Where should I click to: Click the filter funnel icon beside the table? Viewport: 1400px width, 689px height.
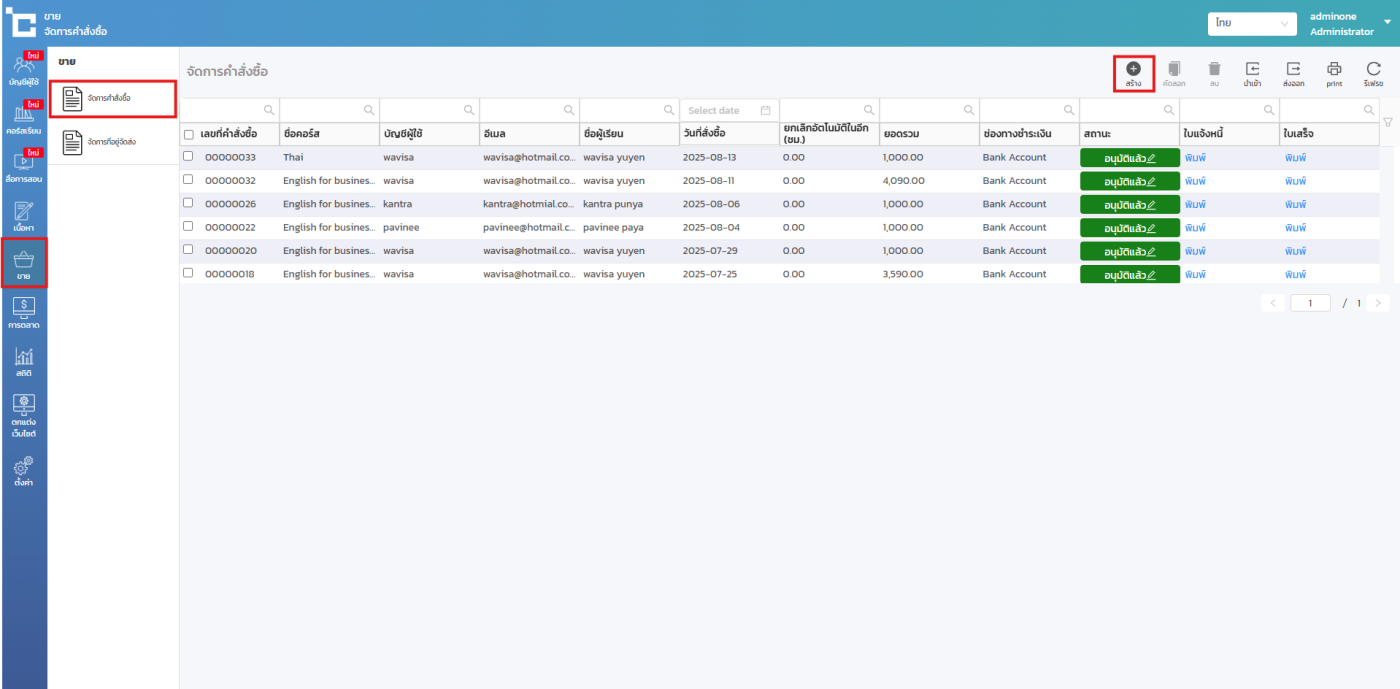click(1387, 122)
